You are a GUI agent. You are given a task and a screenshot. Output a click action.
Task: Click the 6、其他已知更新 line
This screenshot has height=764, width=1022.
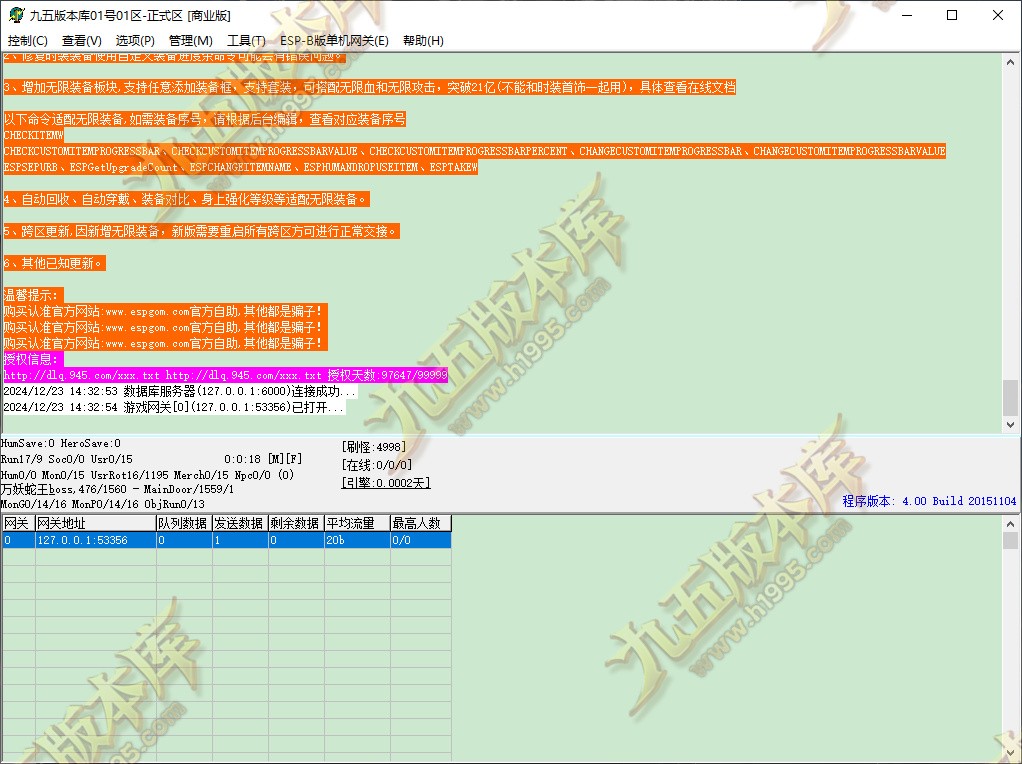(x=54, y=263)
